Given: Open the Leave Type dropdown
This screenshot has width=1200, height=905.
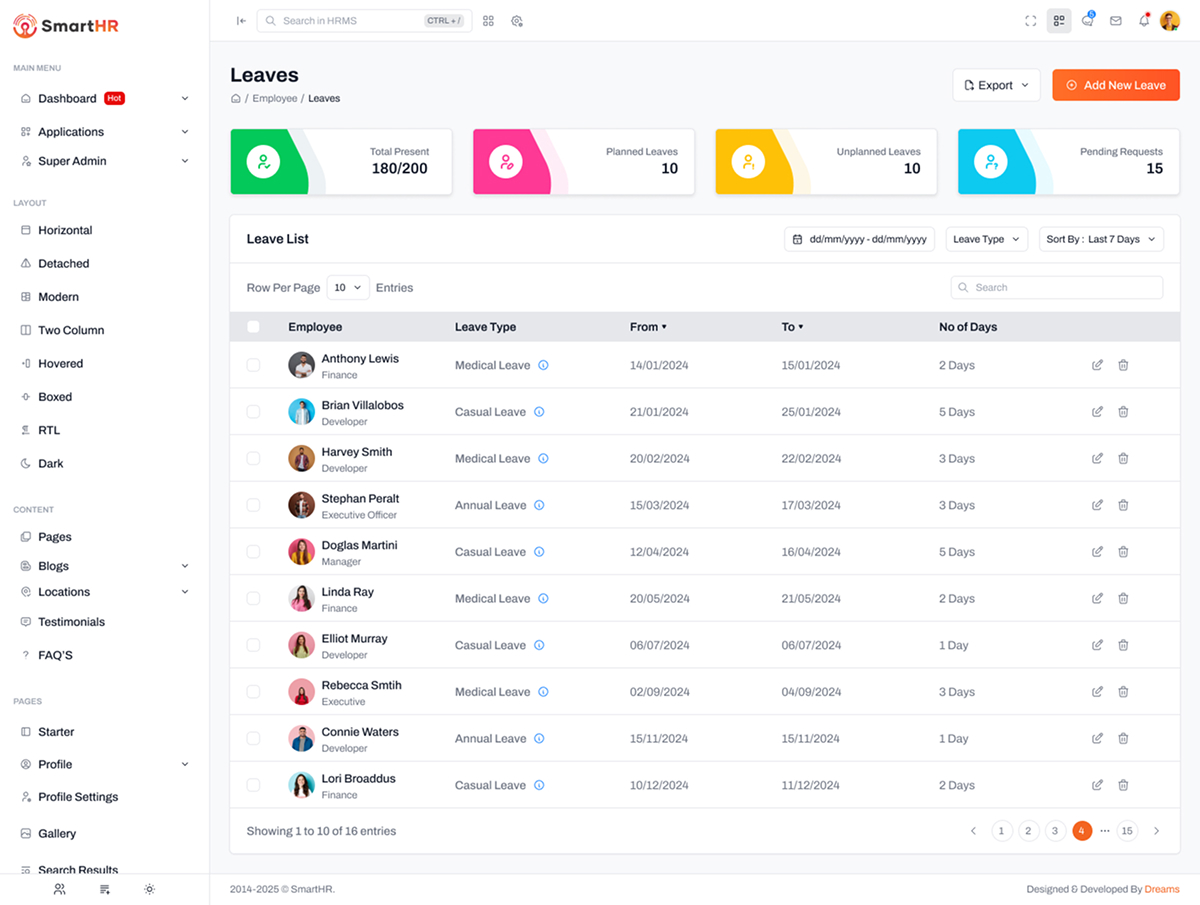Looking at the screenshot, I should [x=987, y=239].
